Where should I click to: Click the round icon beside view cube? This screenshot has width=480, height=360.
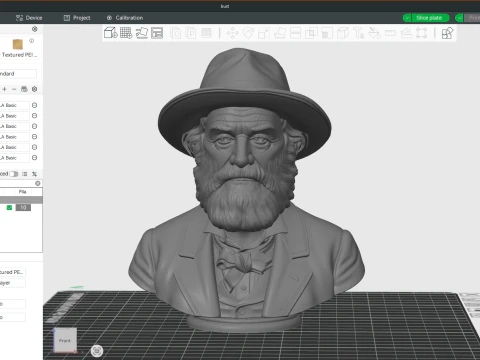tap(97, 350)
